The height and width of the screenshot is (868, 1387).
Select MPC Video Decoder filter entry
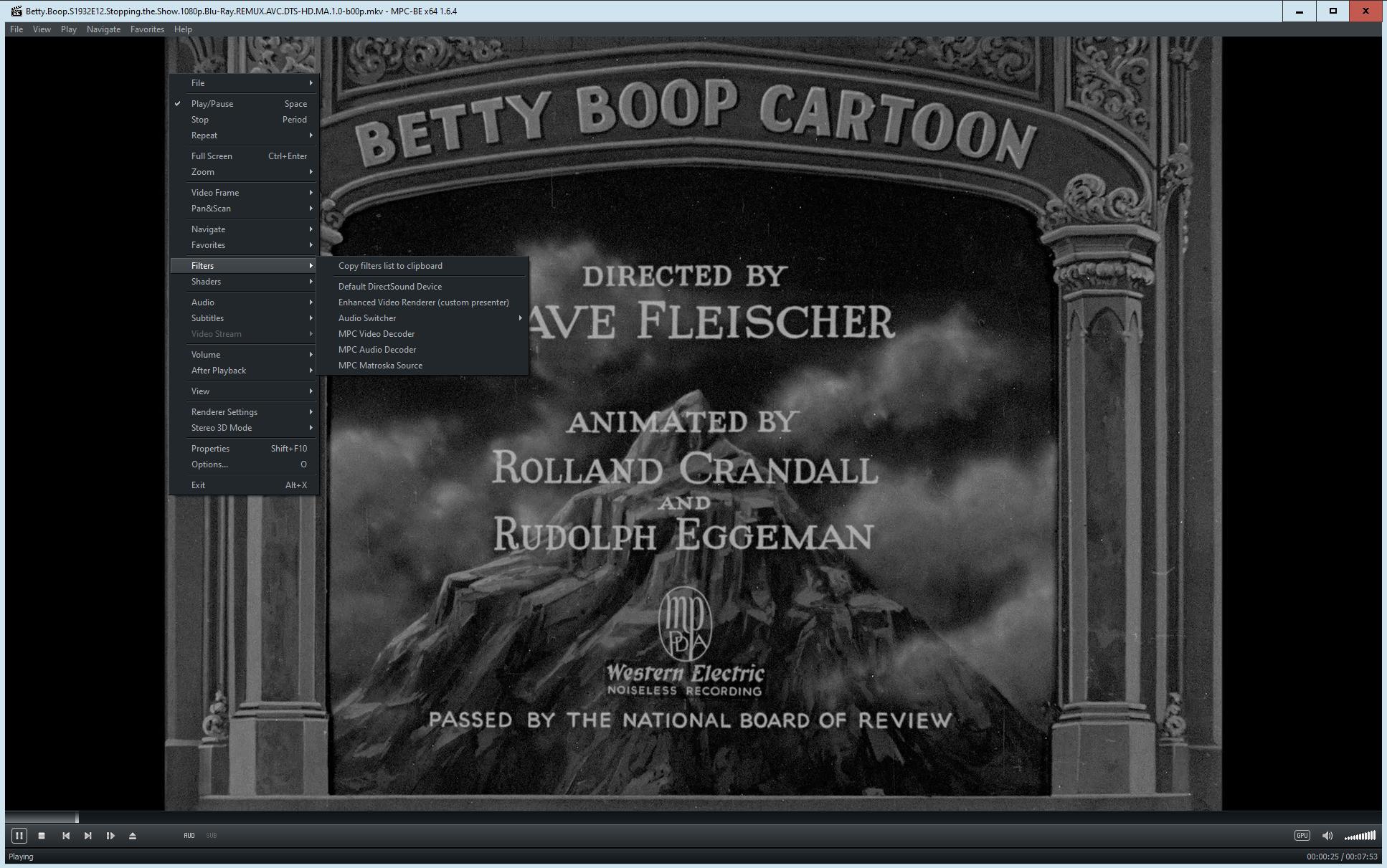pos(377,334)
